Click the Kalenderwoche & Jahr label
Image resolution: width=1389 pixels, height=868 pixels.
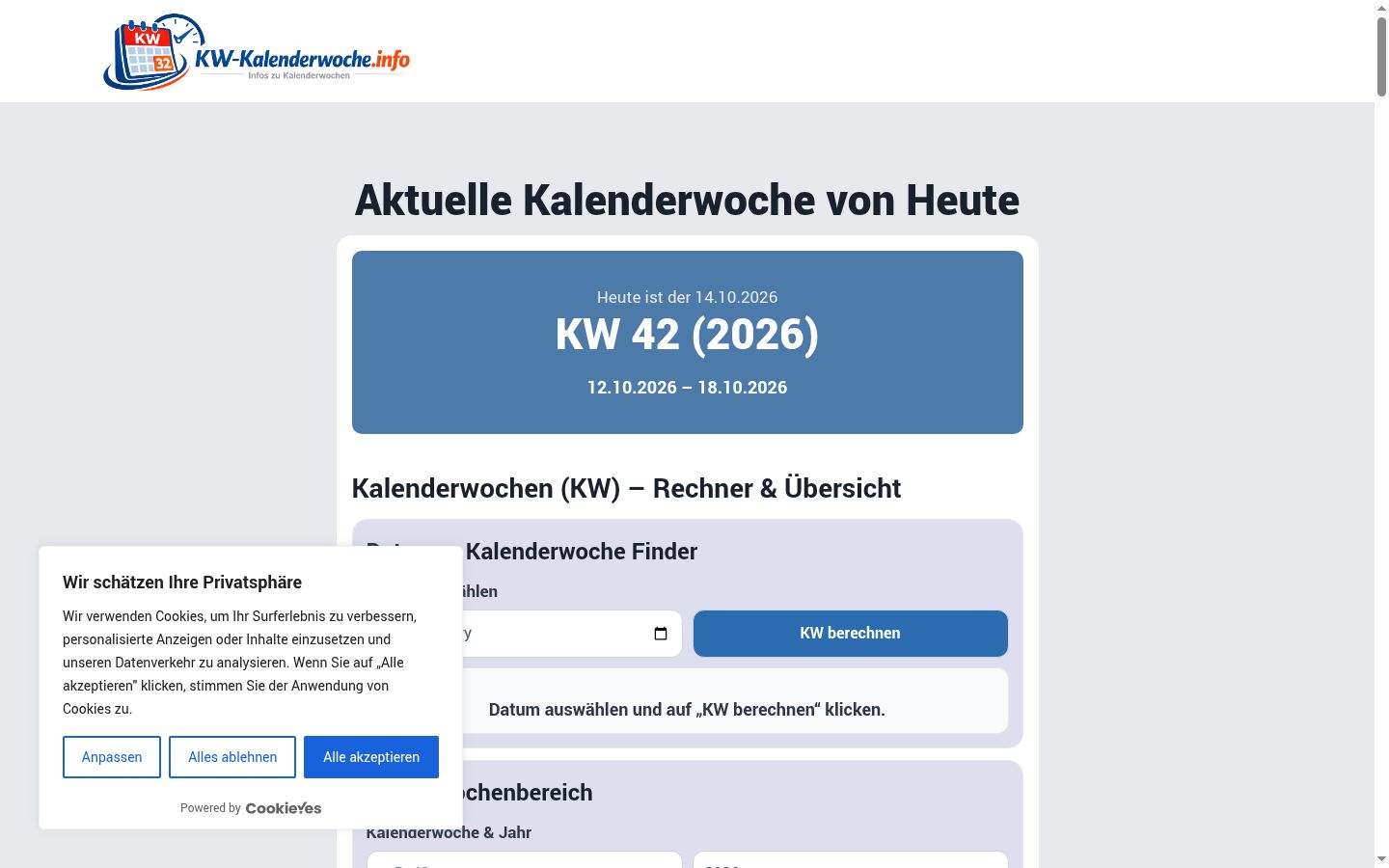pos(449,832)
